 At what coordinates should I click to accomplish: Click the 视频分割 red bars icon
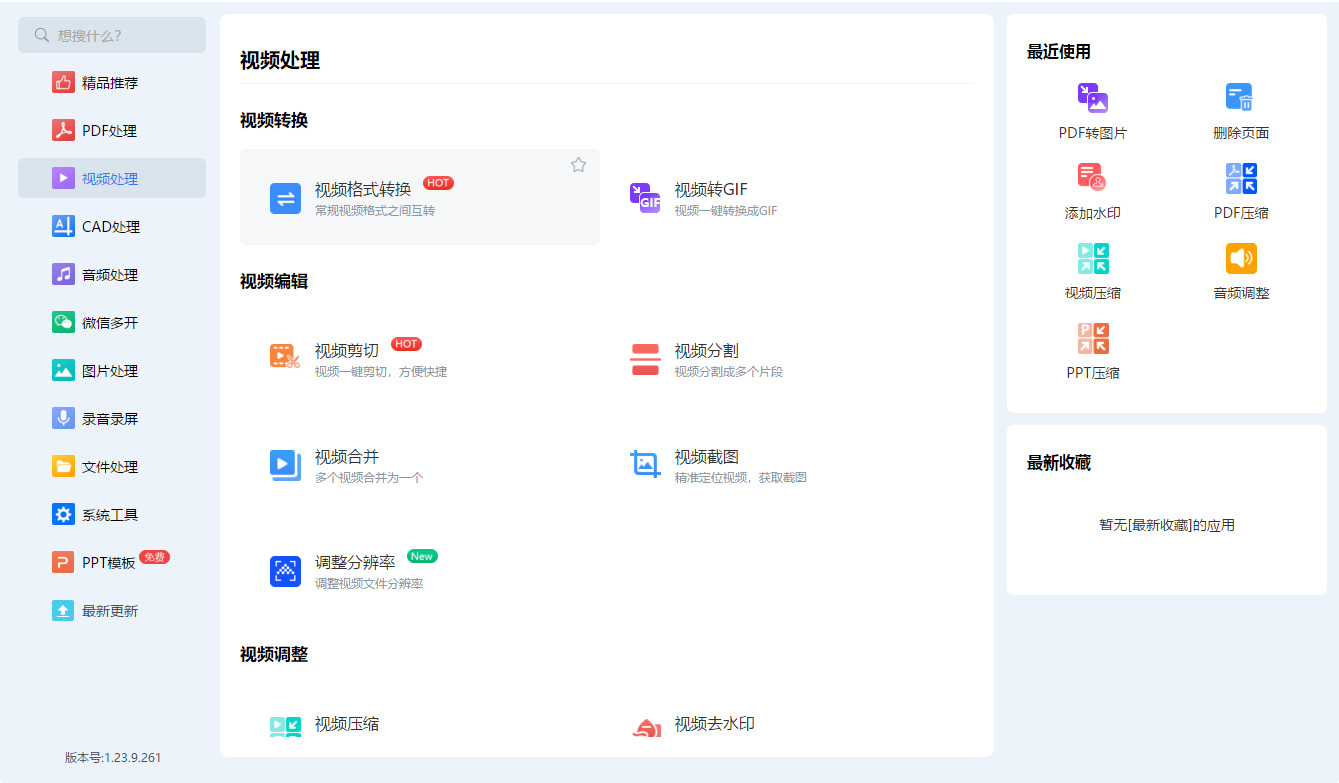coord(645,359)
